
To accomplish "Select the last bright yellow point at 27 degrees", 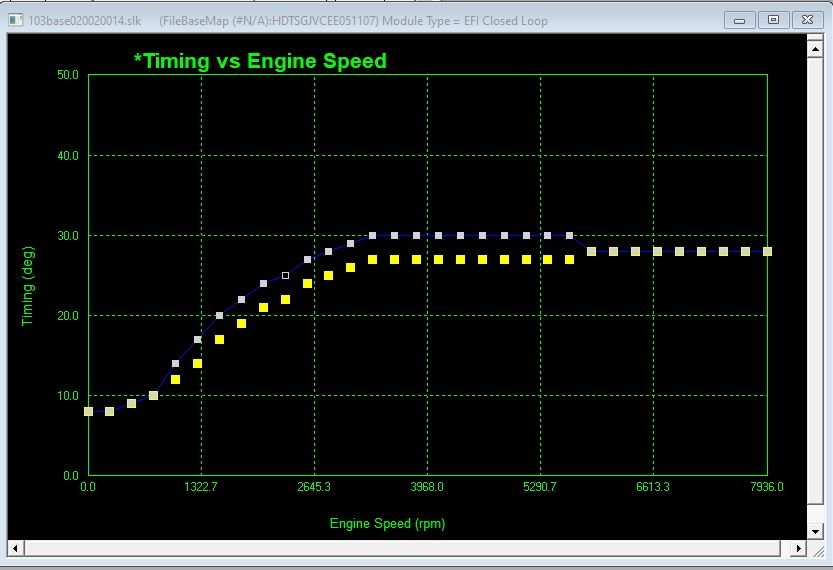I will 570,260.
